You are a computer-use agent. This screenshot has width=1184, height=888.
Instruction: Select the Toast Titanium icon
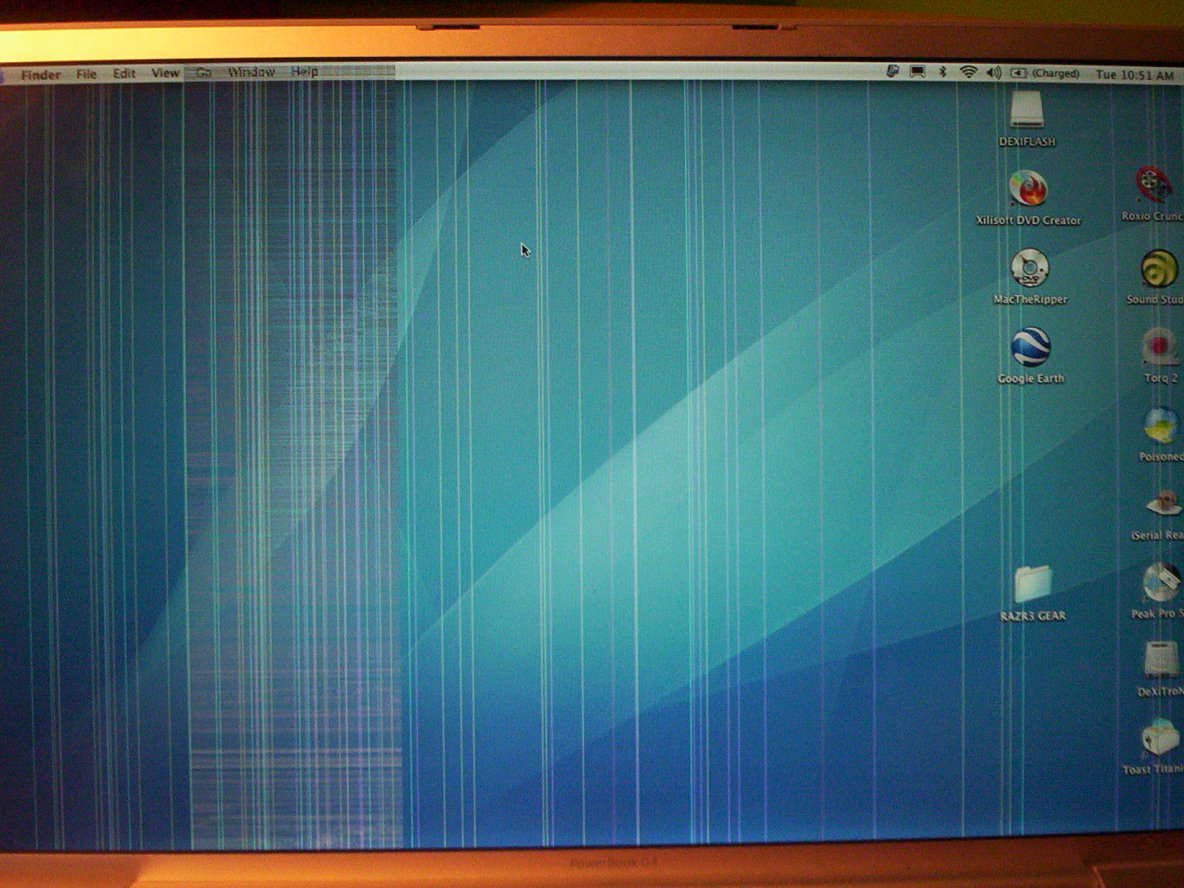(x=1160, y=738)
